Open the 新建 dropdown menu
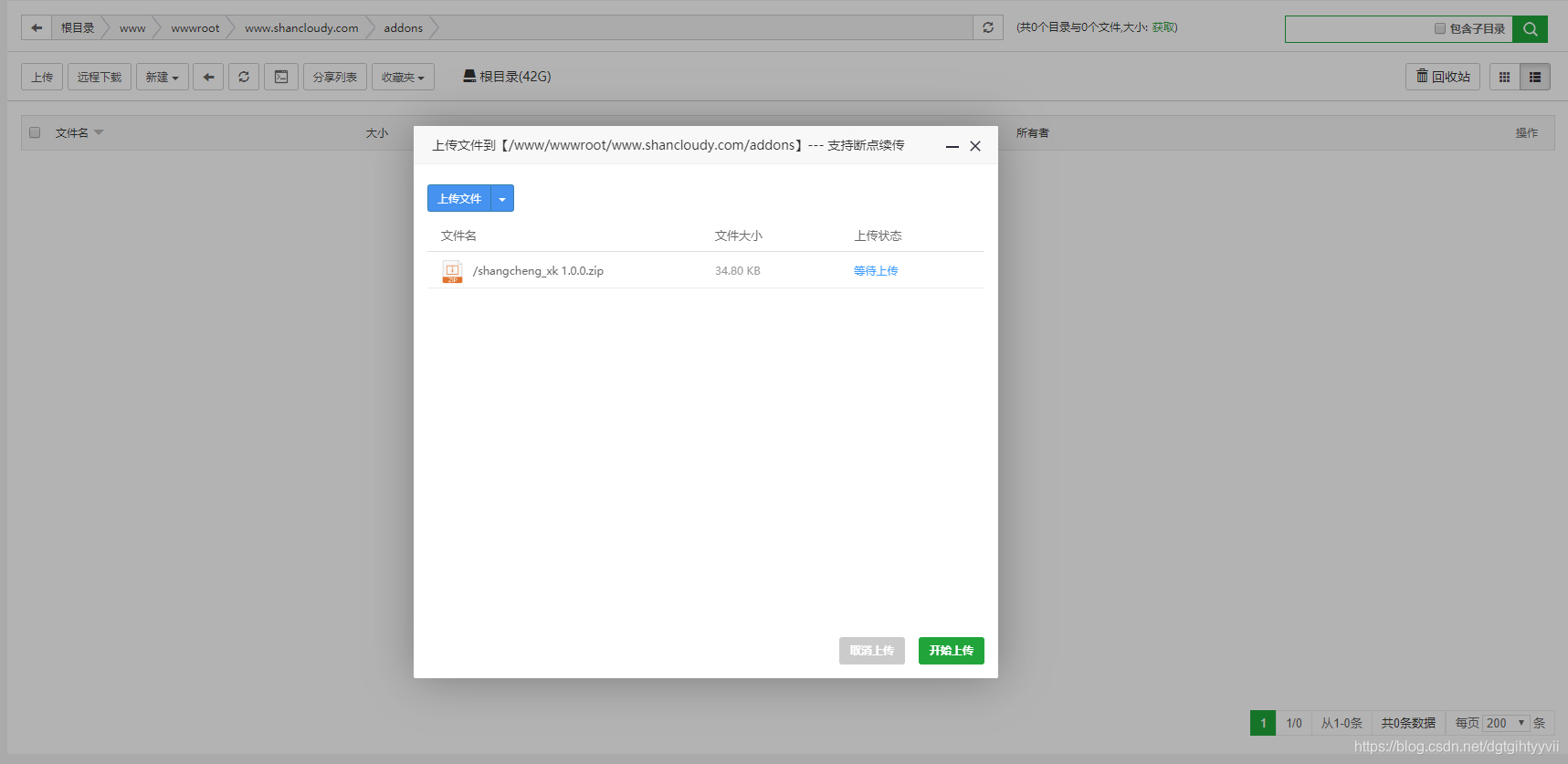The height and width of the screenshot is (764, 1568). (x=163, y=77)
